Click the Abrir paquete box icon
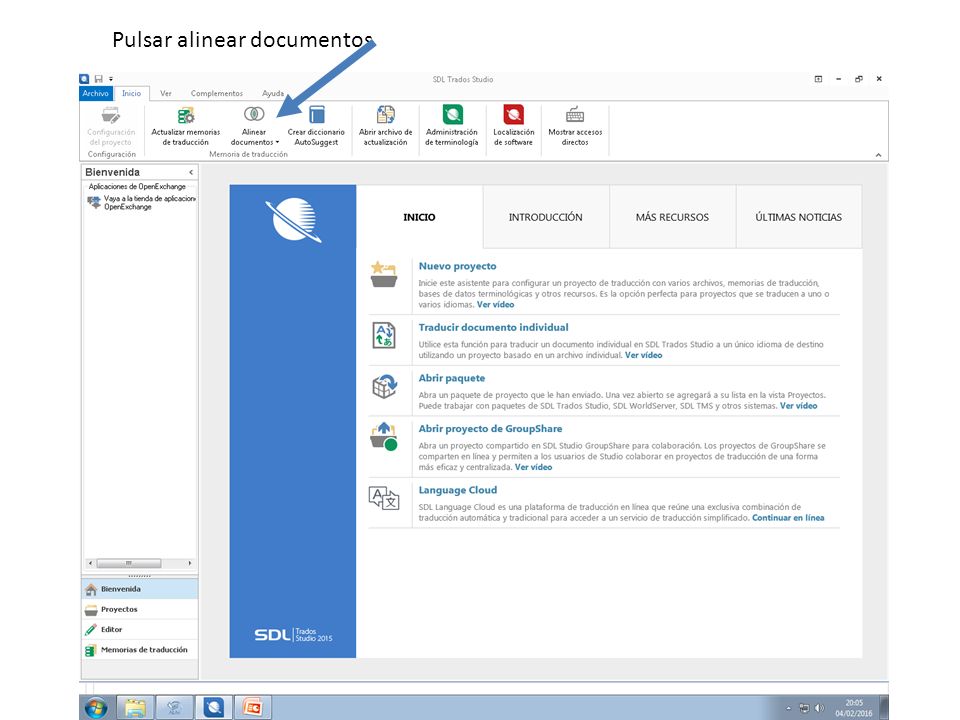 click(384, 386)
